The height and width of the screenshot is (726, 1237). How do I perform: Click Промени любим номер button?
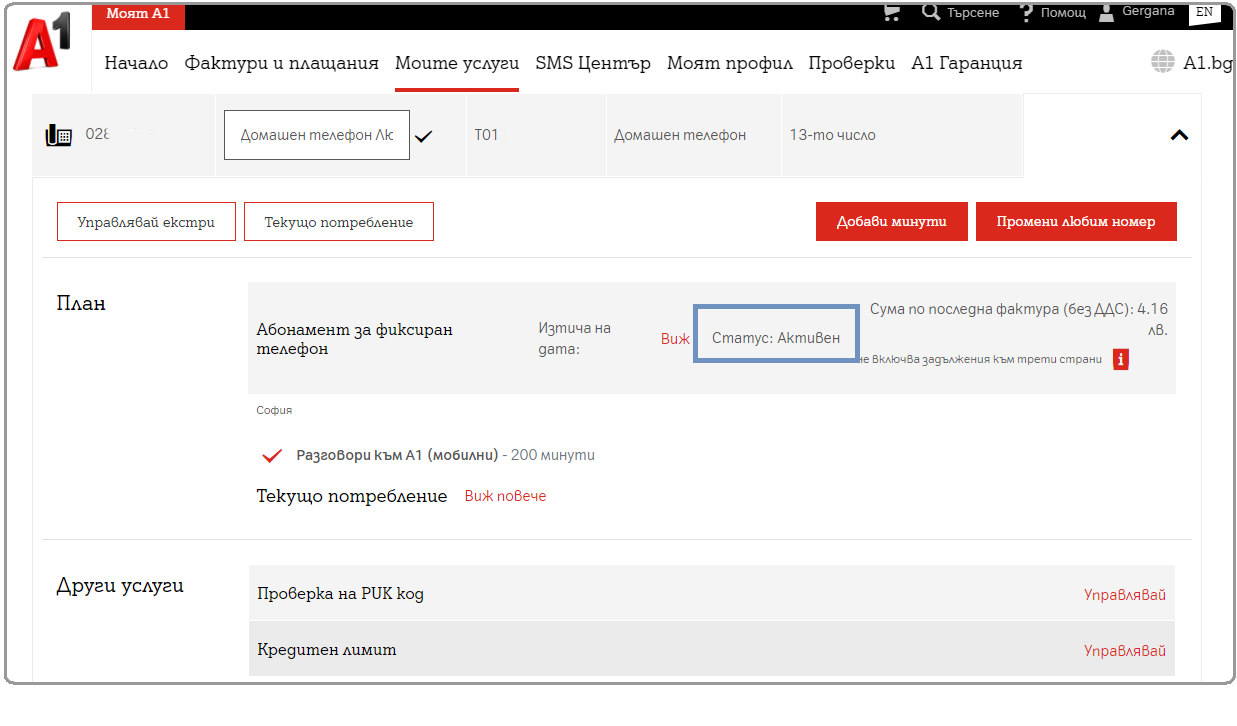coord(1076,222)
